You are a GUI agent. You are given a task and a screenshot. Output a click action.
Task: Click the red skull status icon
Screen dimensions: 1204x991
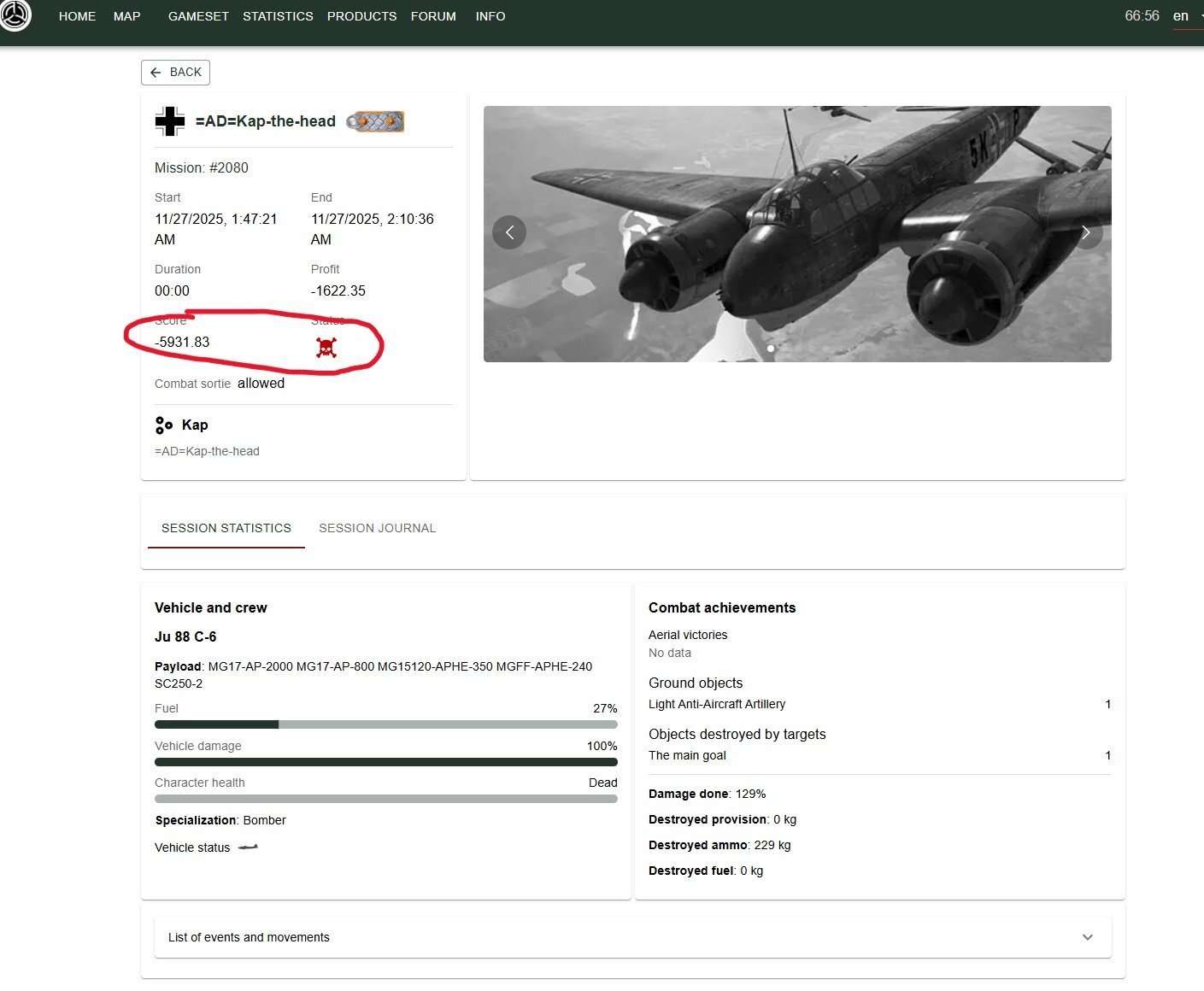coord(326,347)
